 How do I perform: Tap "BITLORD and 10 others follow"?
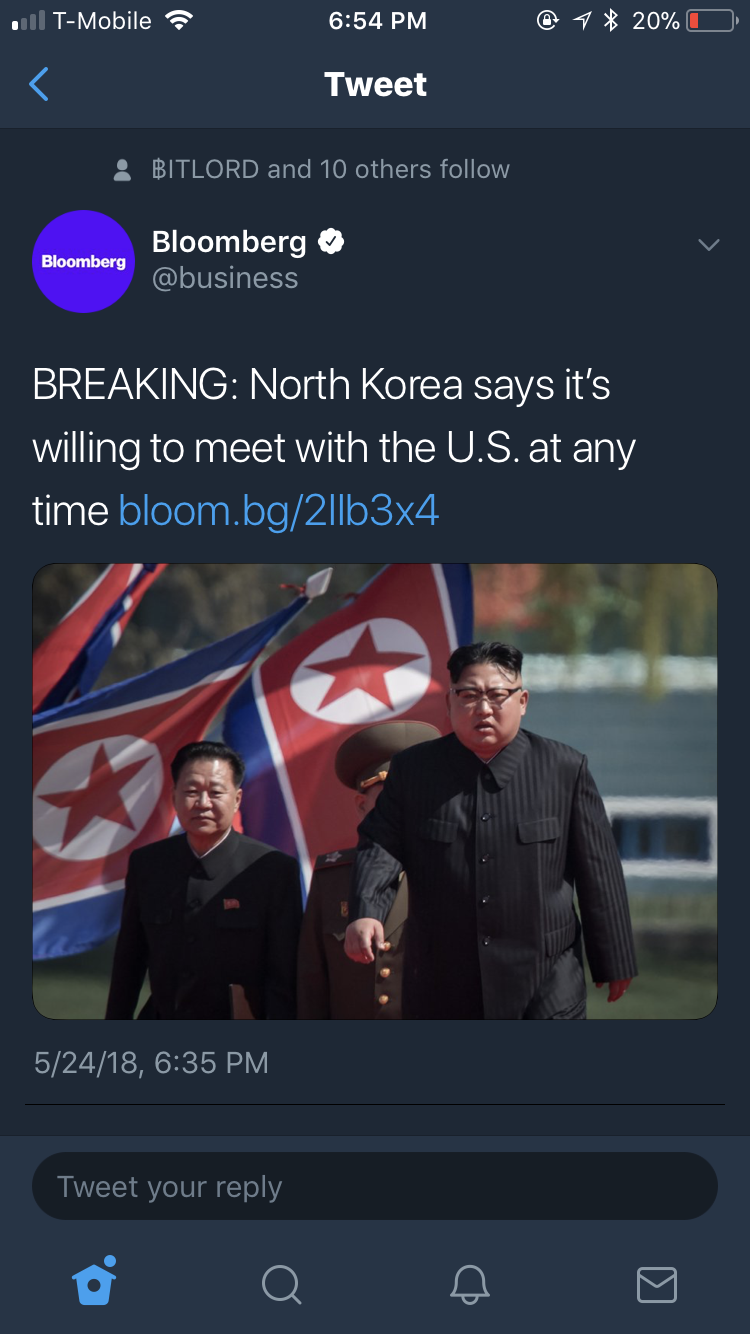tap(331, 169)
